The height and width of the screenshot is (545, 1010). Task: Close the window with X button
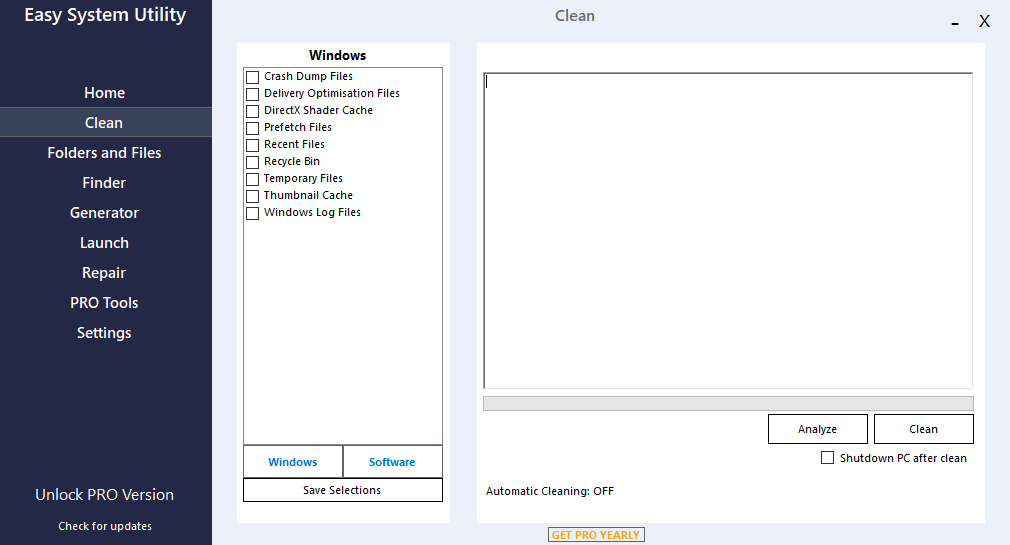(x=984, y=21)
